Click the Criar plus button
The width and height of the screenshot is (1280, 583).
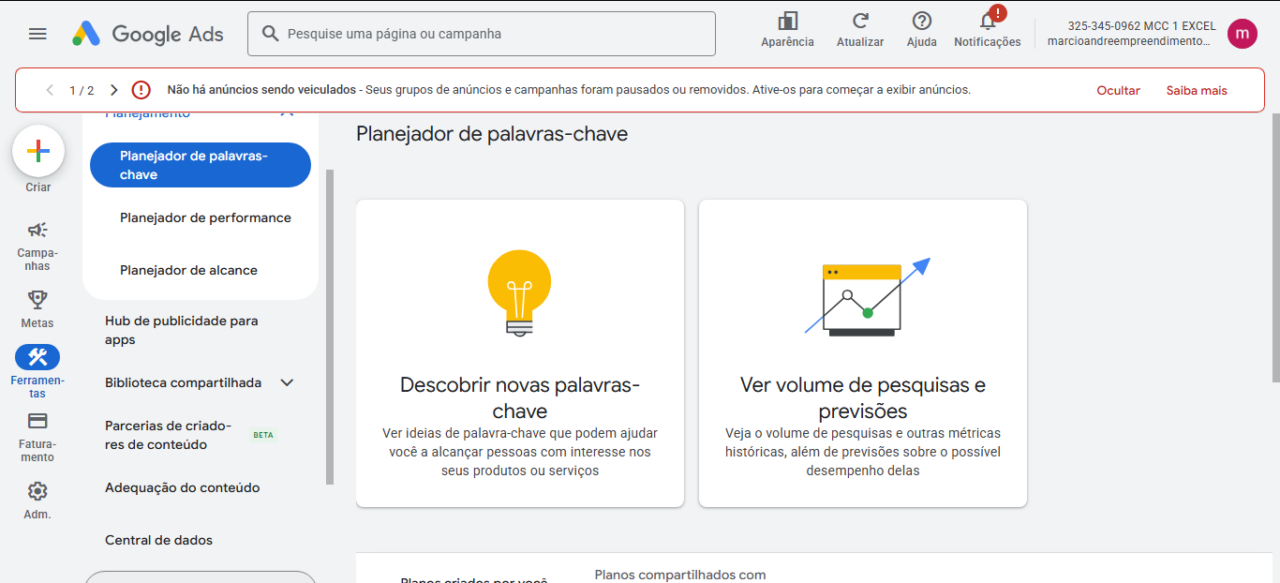38,152
